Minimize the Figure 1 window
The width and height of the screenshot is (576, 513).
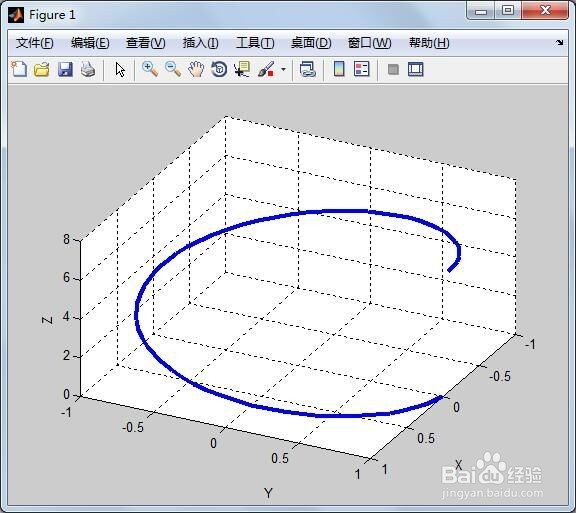coord(481,11)
